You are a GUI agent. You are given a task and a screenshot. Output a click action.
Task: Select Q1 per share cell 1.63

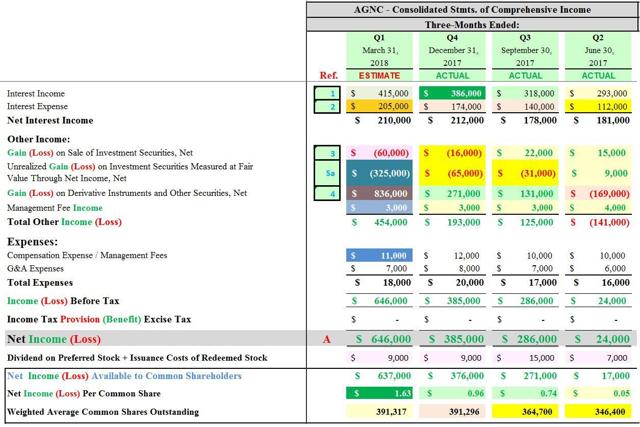[x=379, y=393]
